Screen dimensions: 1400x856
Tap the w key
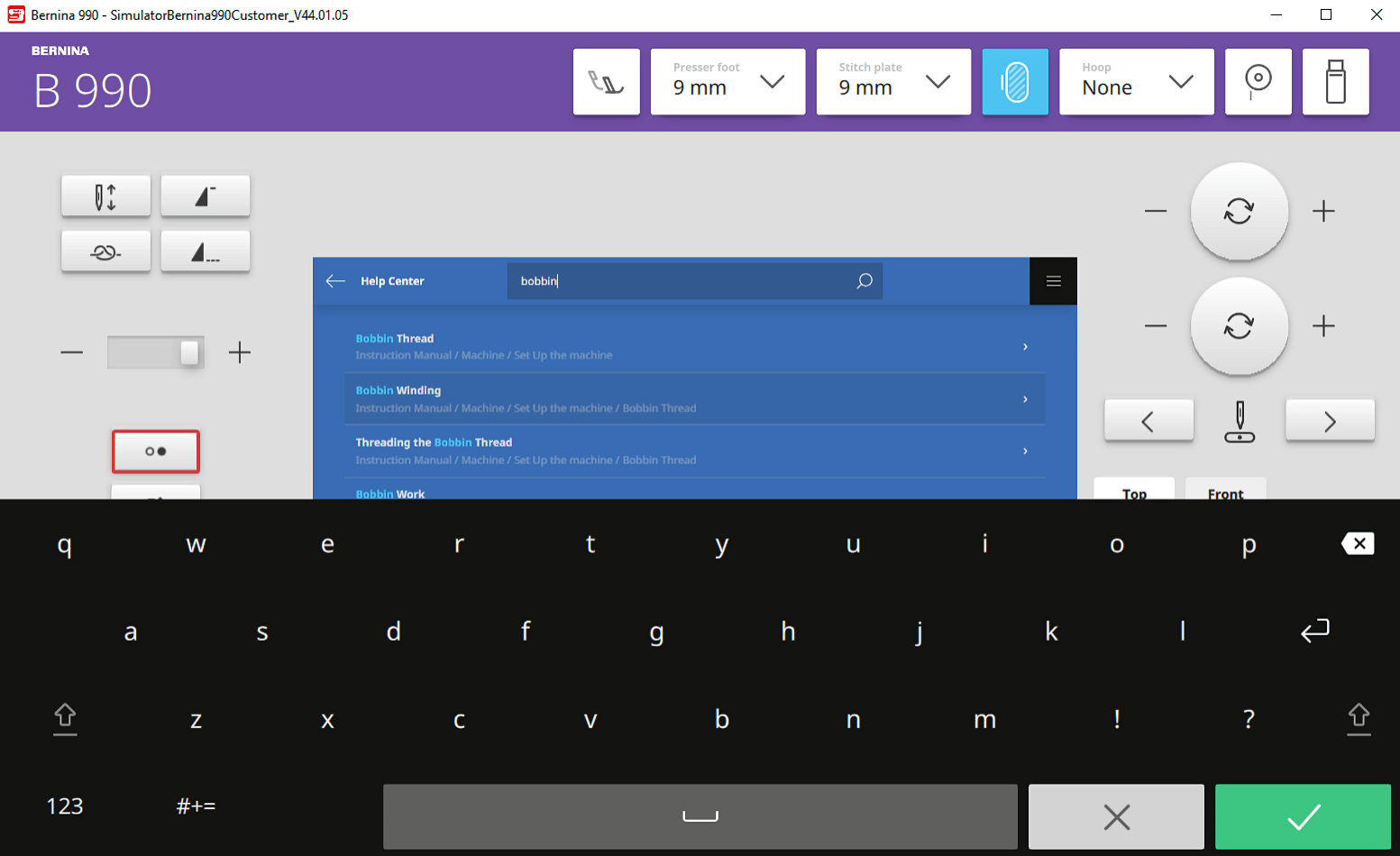(196, 544)
